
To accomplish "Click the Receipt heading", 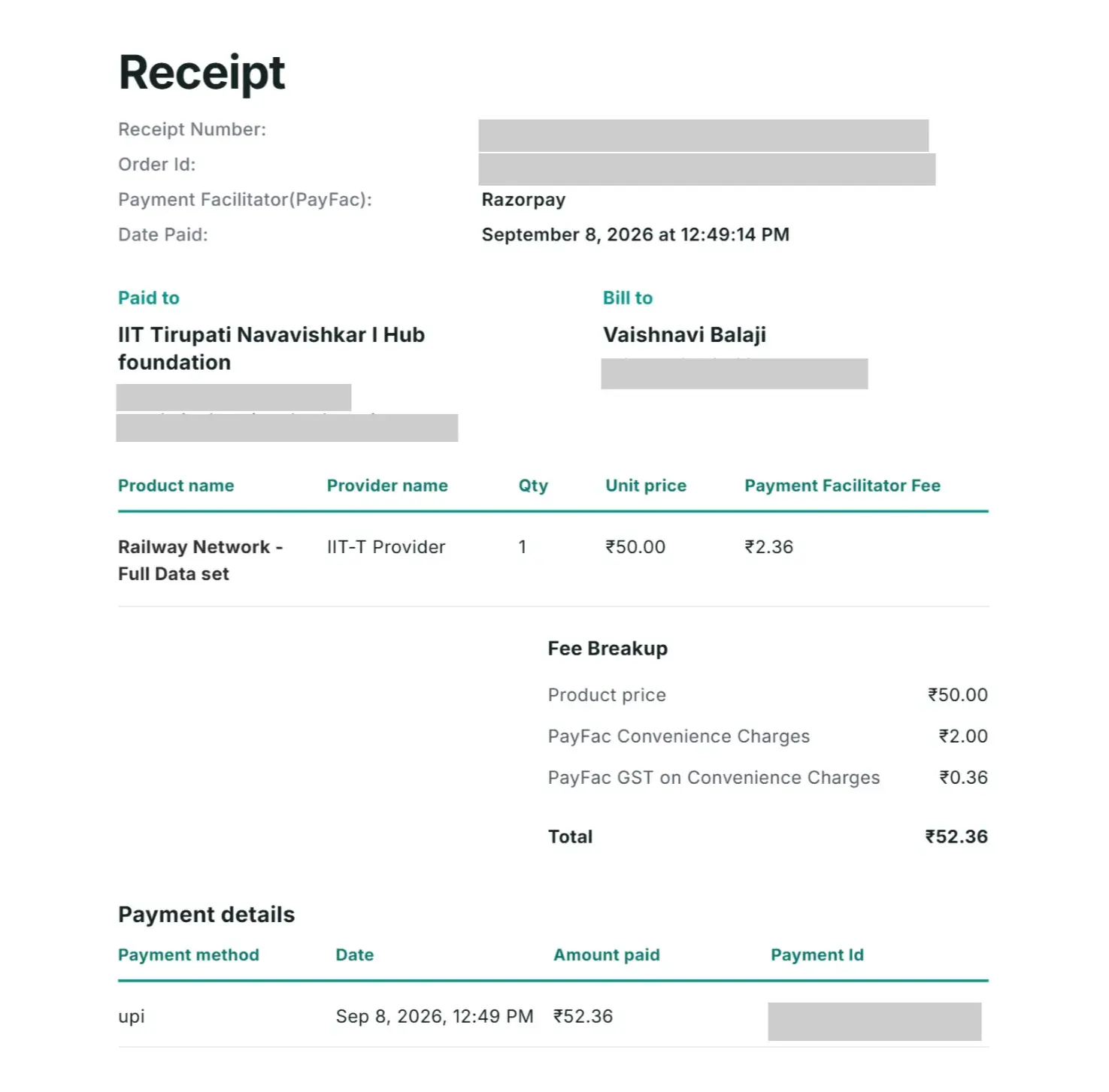I will click(201, 74).
